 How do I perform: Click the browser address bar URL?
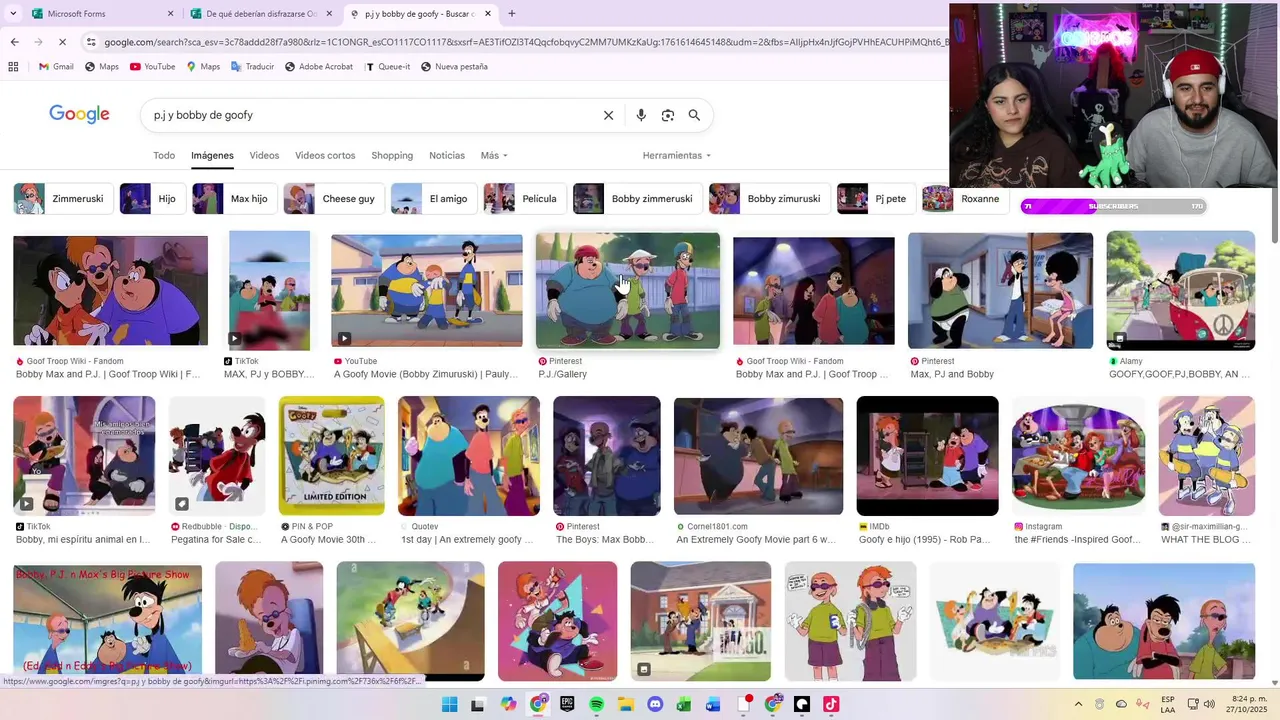tap(520, 42)
